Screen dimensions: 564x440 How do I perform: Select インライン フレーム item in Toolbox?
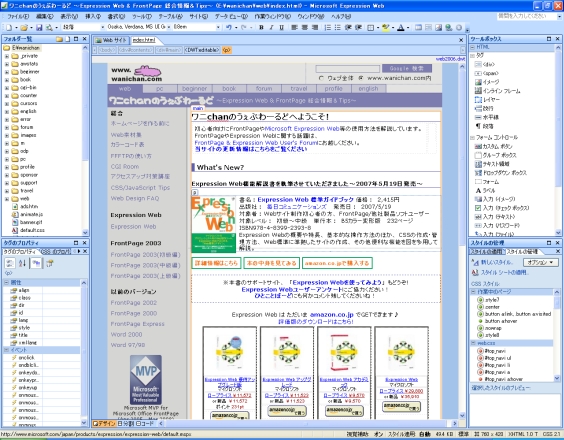[498, 91]
